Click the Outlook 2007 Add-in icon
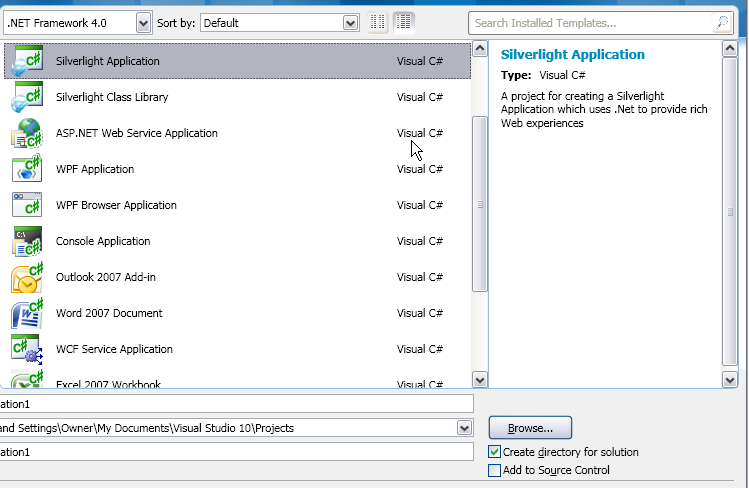The width and height of the screenshot is (749, 488). tap(27, 277)
